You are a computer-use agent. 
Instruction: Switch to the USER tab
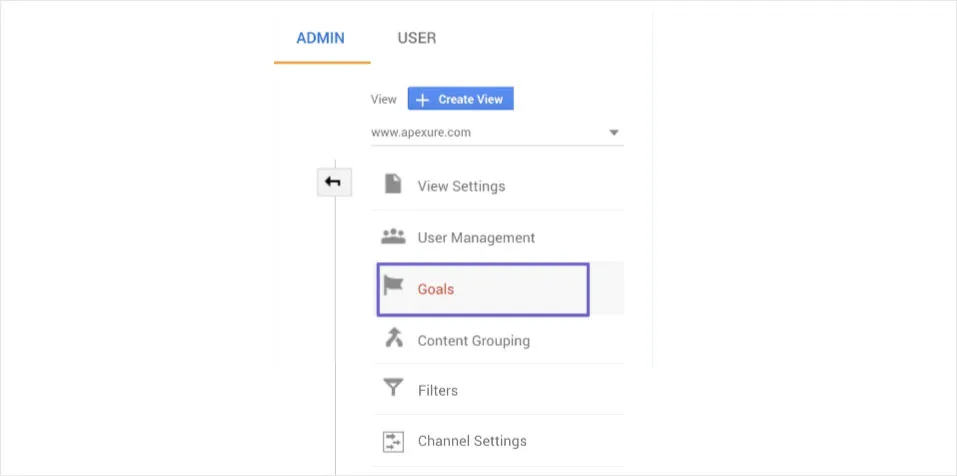(417, 38)
